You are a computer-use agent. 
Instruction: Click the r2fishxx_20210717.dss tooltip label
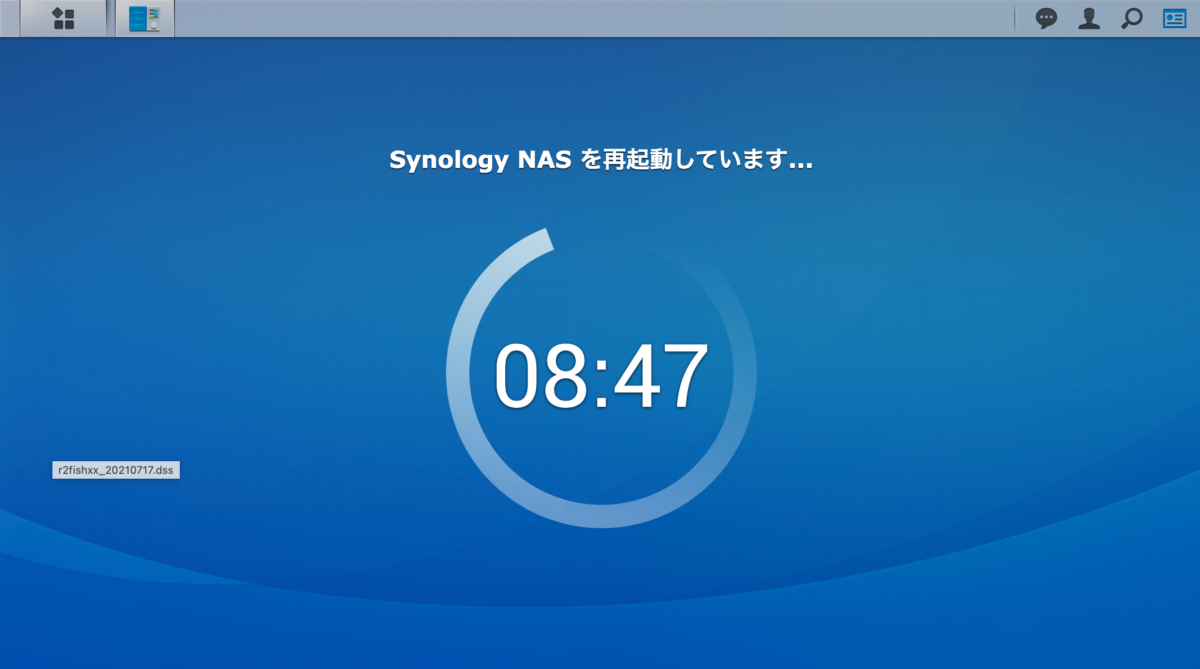click(116, 470)
